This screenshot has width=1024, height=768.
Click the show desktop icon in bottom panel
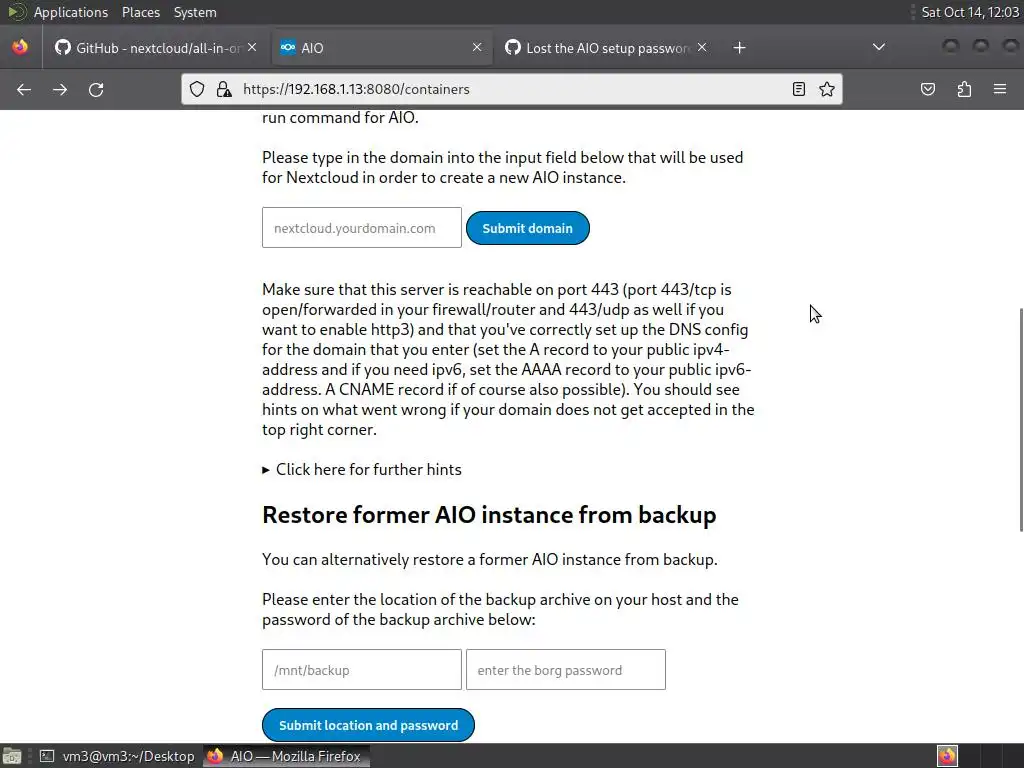(12, 756)
